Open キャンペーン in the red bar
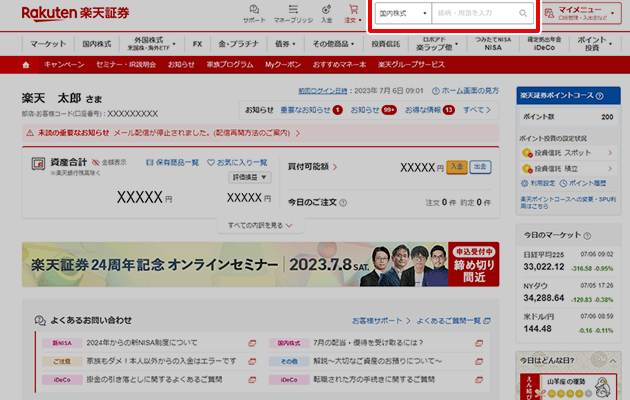The height and width of the screenshot is (400, 630). pyautogui.click(x=64, y=65)
